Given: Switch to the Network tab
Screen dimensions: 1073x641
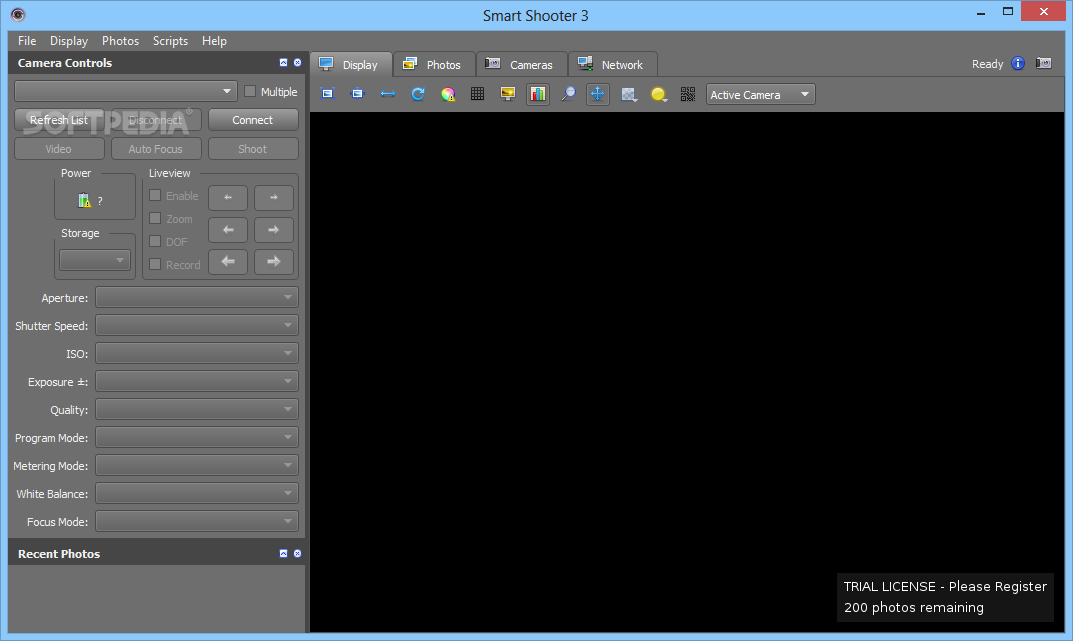Looking at the screenshot, I should click(612, 64).
